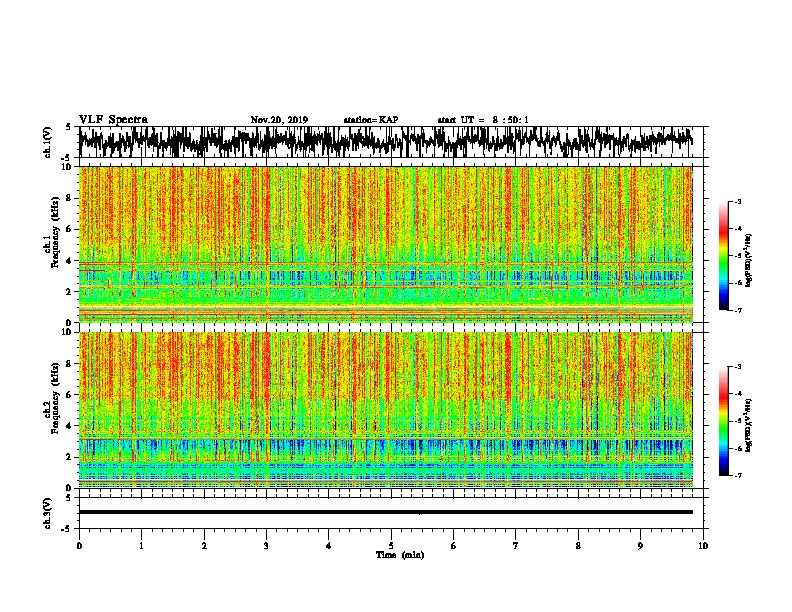
Task: Click the time axis tick label '3'
Action: coord(266,546)
